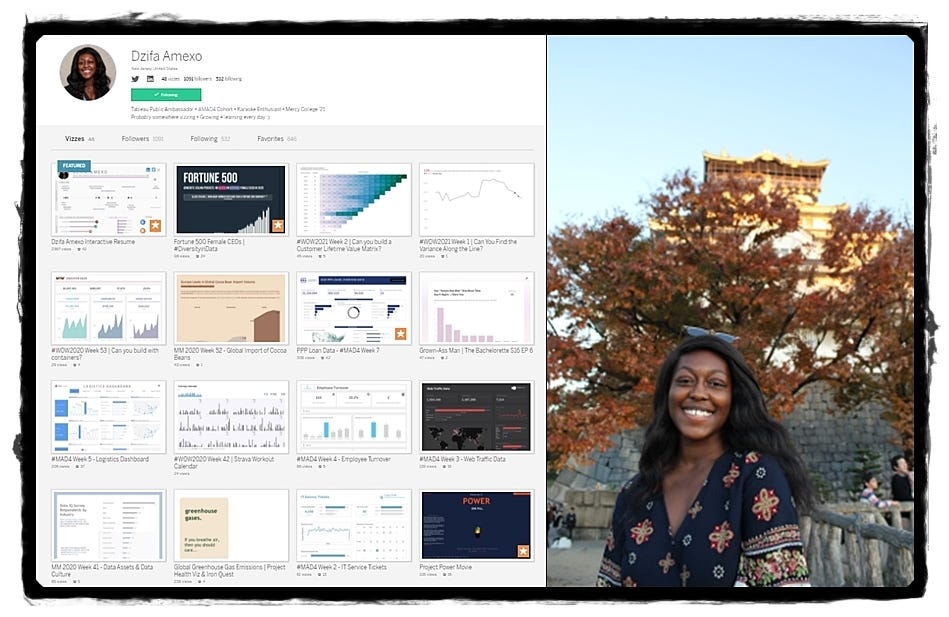Open the LinkedIn icon beside Twitter
The image size is (949, 617).
pyautogui.click(x=150, y=79)
